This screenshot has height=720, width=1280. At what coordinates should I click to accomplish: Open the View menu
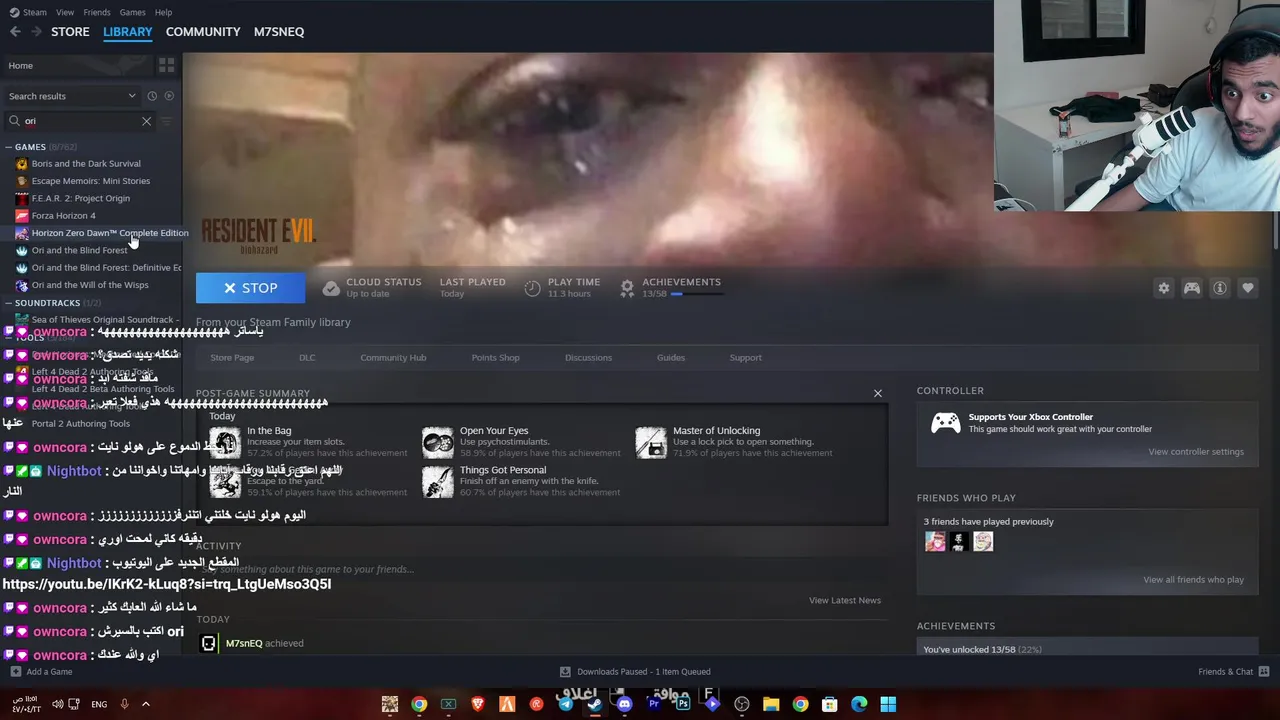pos(65,12)
